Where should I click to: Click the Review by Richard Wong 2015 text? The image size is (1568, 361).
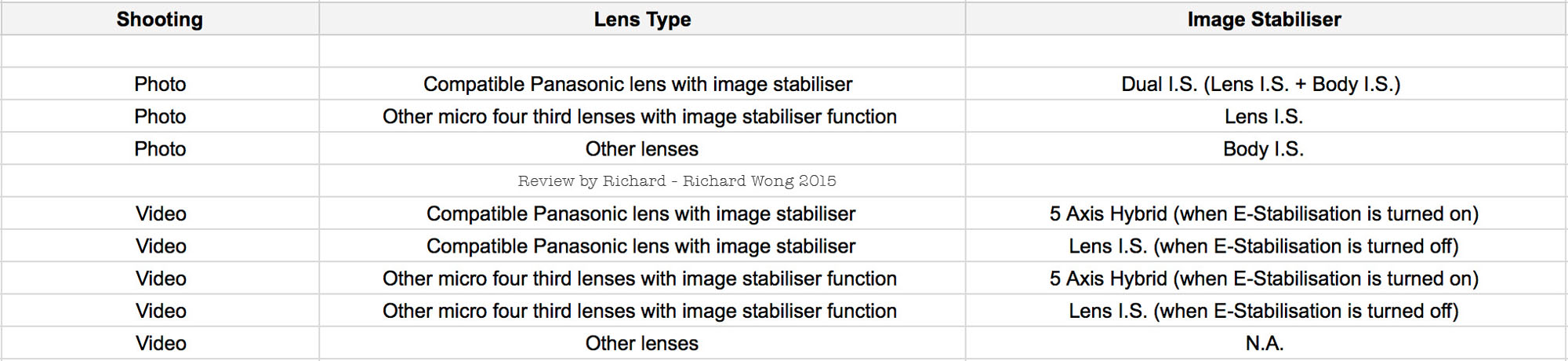(x=677, y=181)
